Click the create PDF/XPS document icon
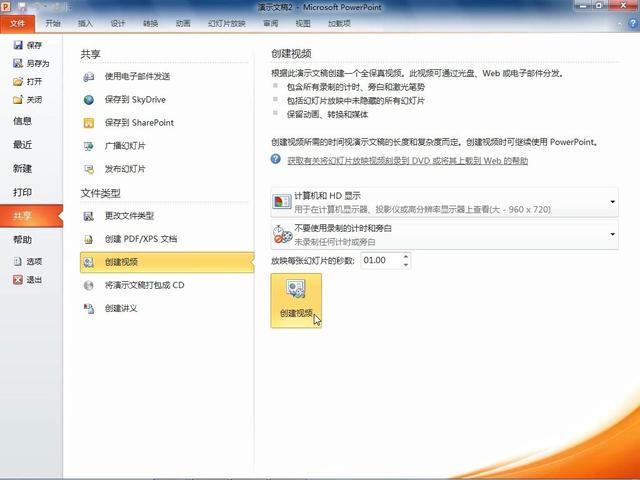The image size is (640, 480). [x=89, y=239]
